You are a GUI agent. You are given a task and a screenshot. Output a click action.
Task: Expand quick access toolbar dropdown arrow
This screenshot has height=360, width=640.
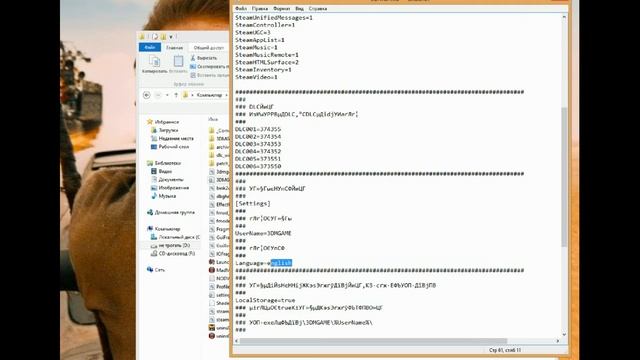pos(171,37)
